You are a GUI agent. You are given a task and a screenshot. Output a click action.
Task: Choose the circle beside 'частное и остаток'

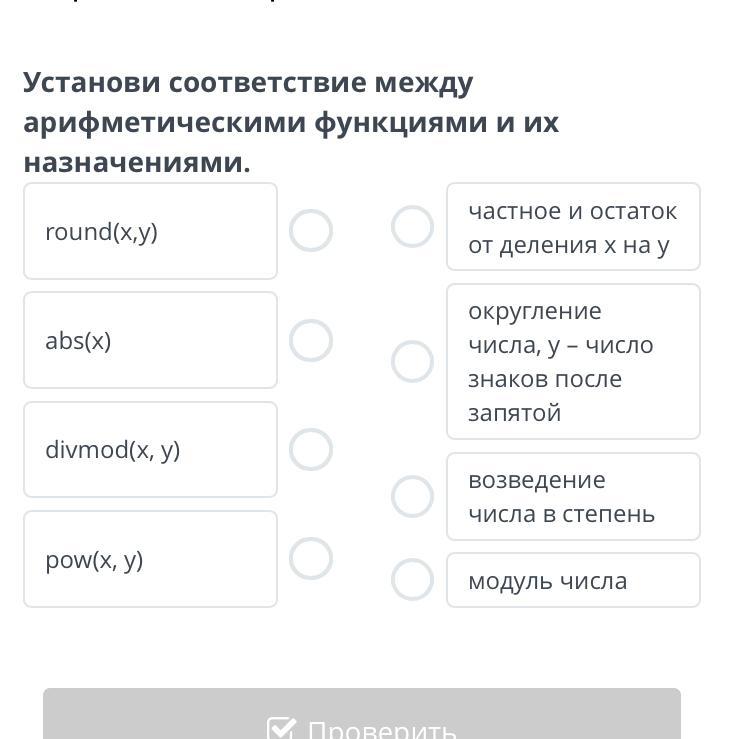pyautogui.click(x=412, y=227)
